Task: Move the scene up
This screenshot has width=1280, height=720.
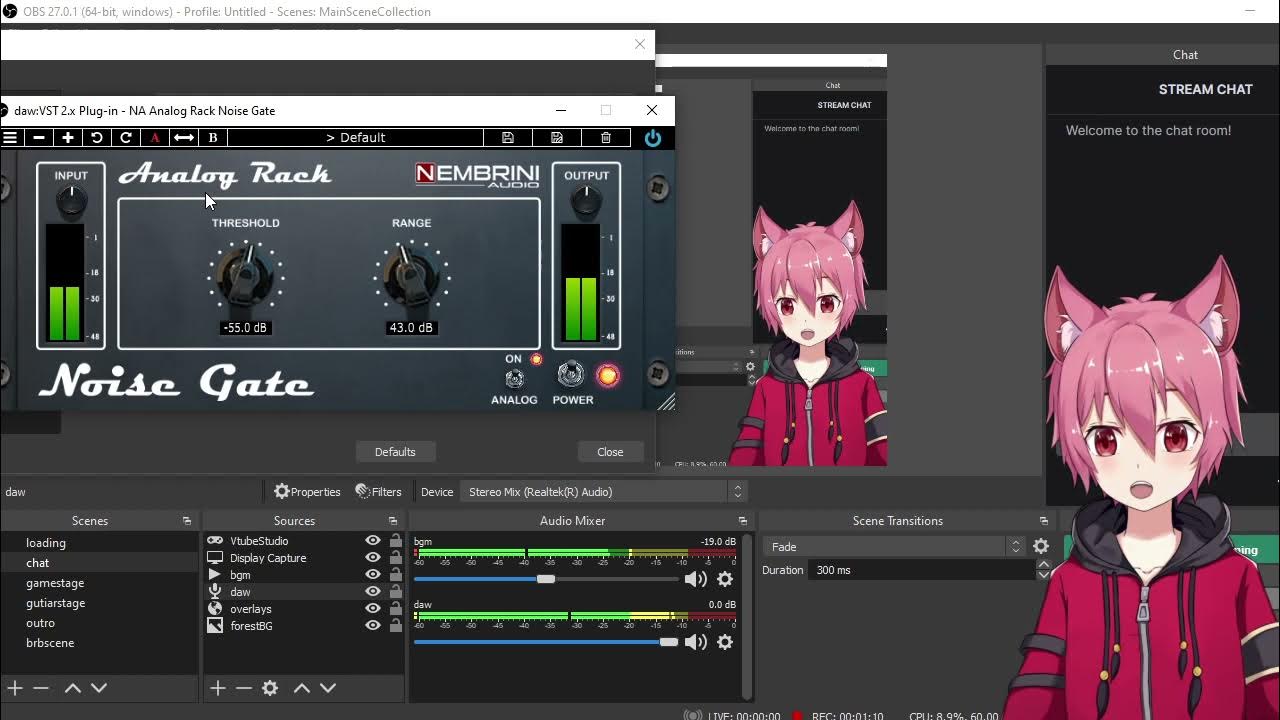Action: coord(73,688)
